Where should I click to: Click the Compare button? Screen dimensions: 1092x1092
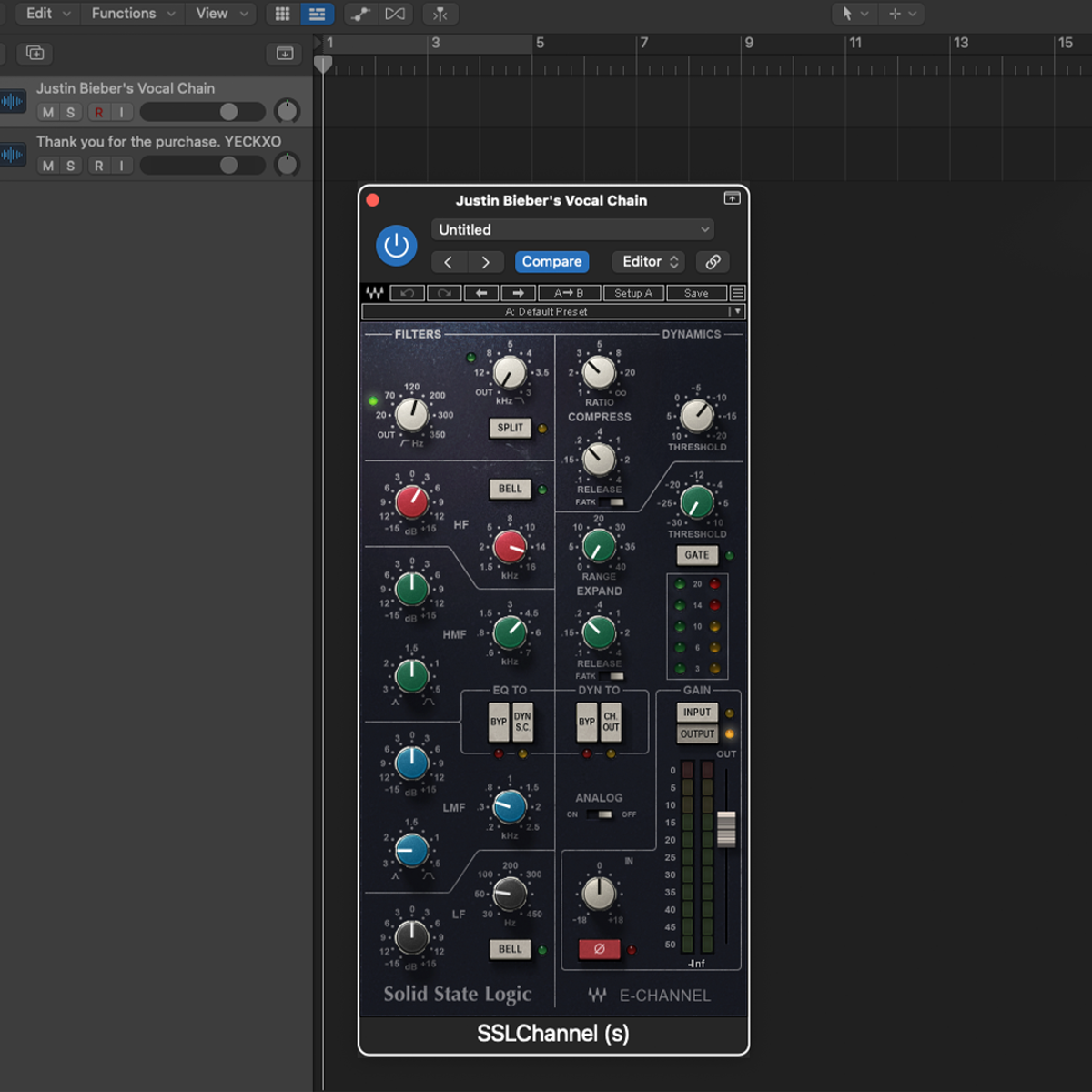[x=551, y=262]
